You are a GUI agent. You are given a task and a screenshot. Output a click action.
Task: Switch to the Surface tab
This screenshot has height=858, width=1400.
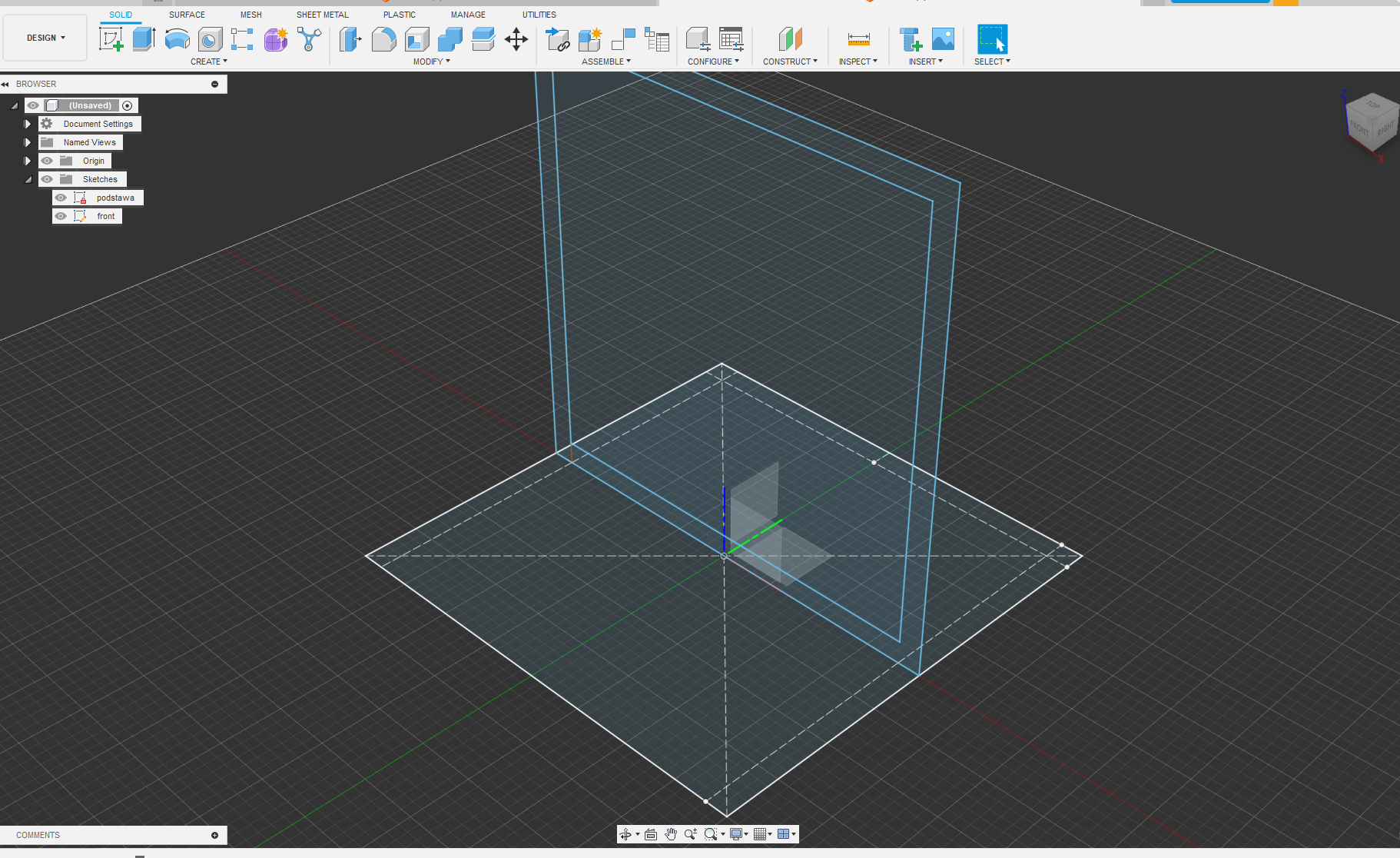pyautogui.click(x=187, y=15)
